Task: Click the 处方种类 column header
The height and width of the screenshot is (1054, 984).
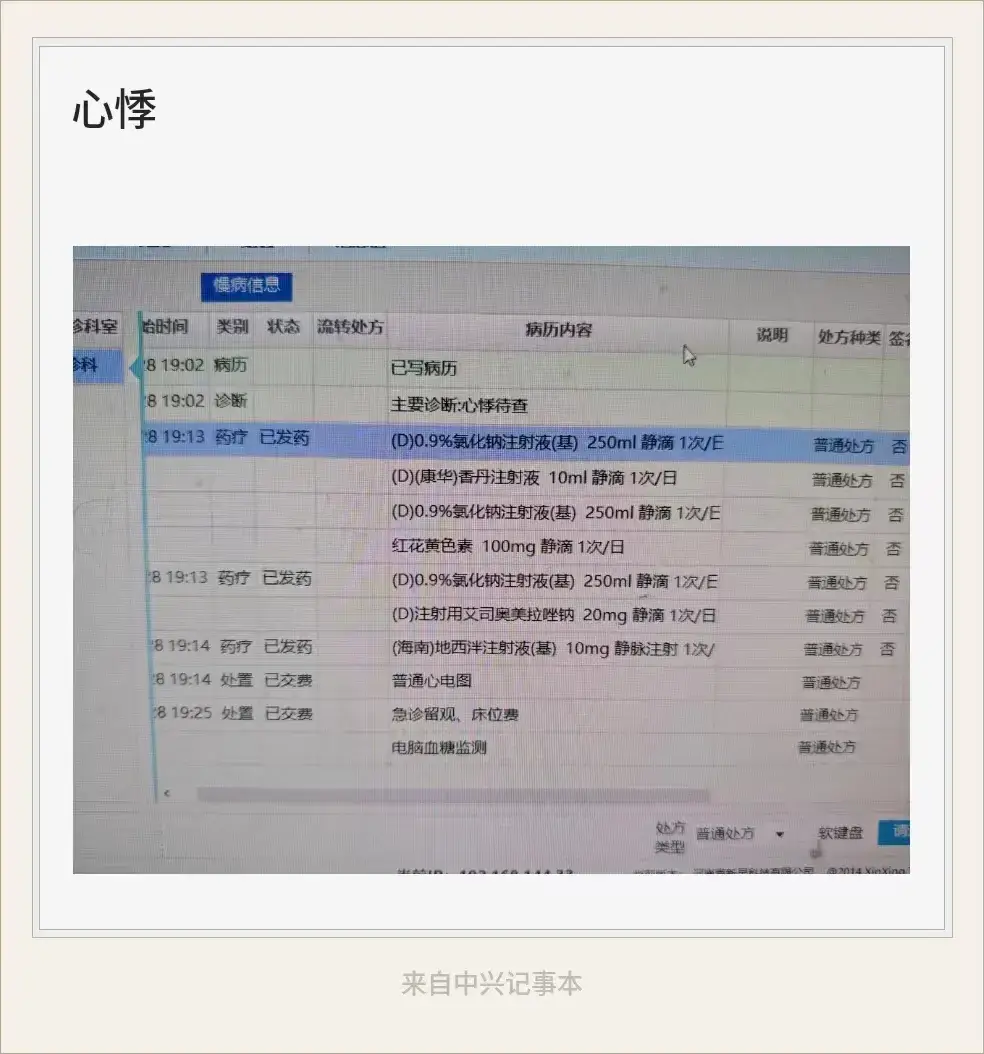Action: pos(848,337)
